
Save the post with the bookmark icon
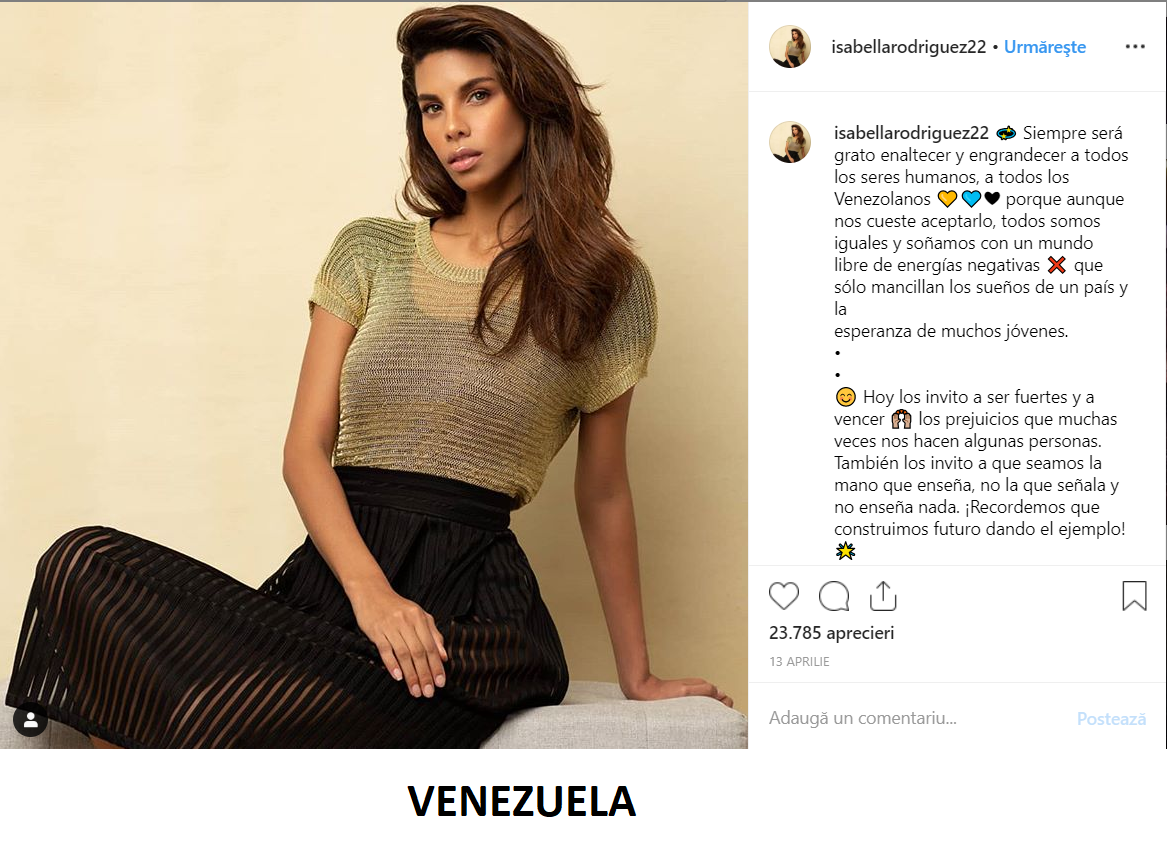pyautogui.click(x=1134, y=596)
